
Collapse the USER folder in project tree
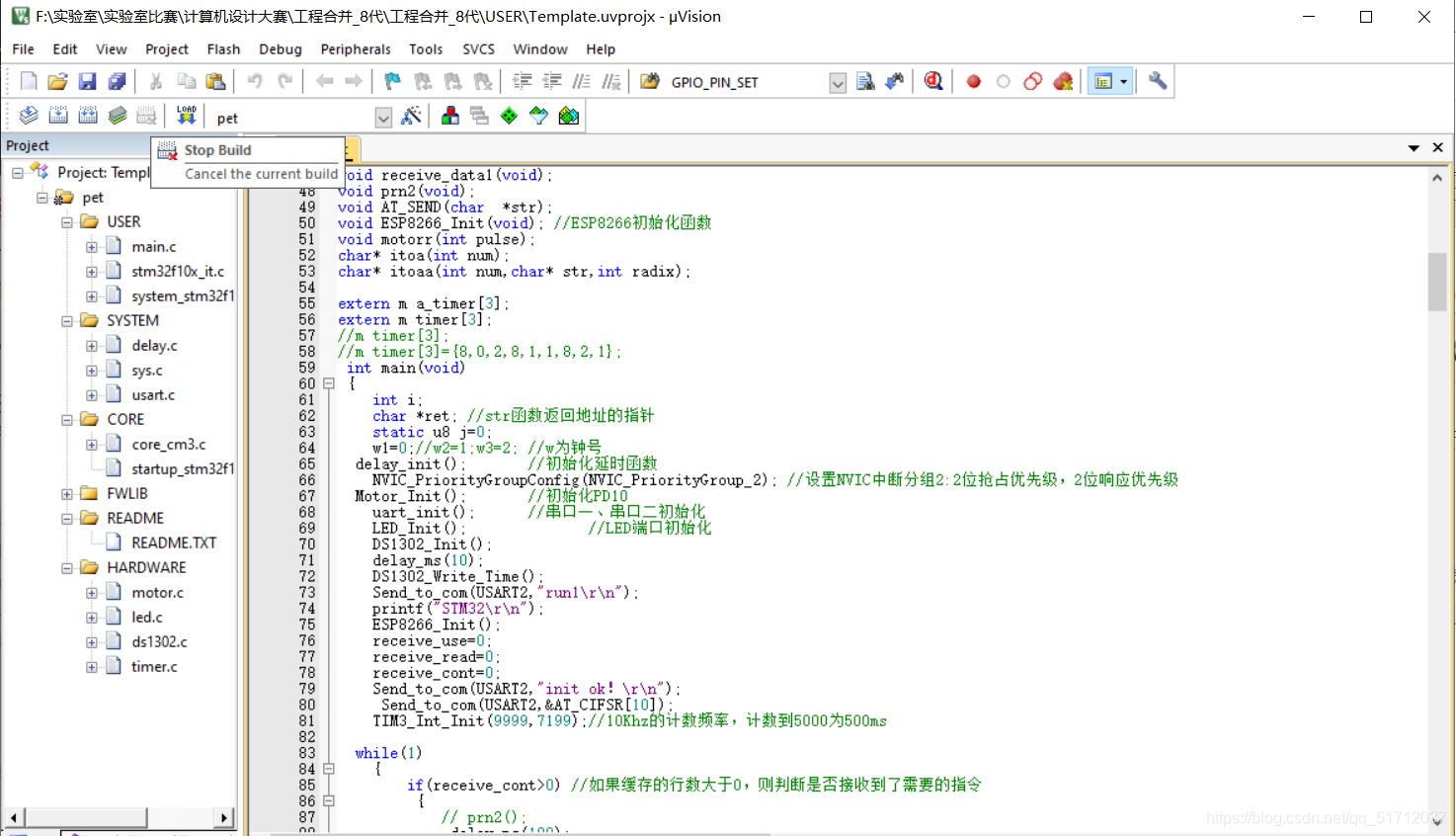[x=67, y=222]
